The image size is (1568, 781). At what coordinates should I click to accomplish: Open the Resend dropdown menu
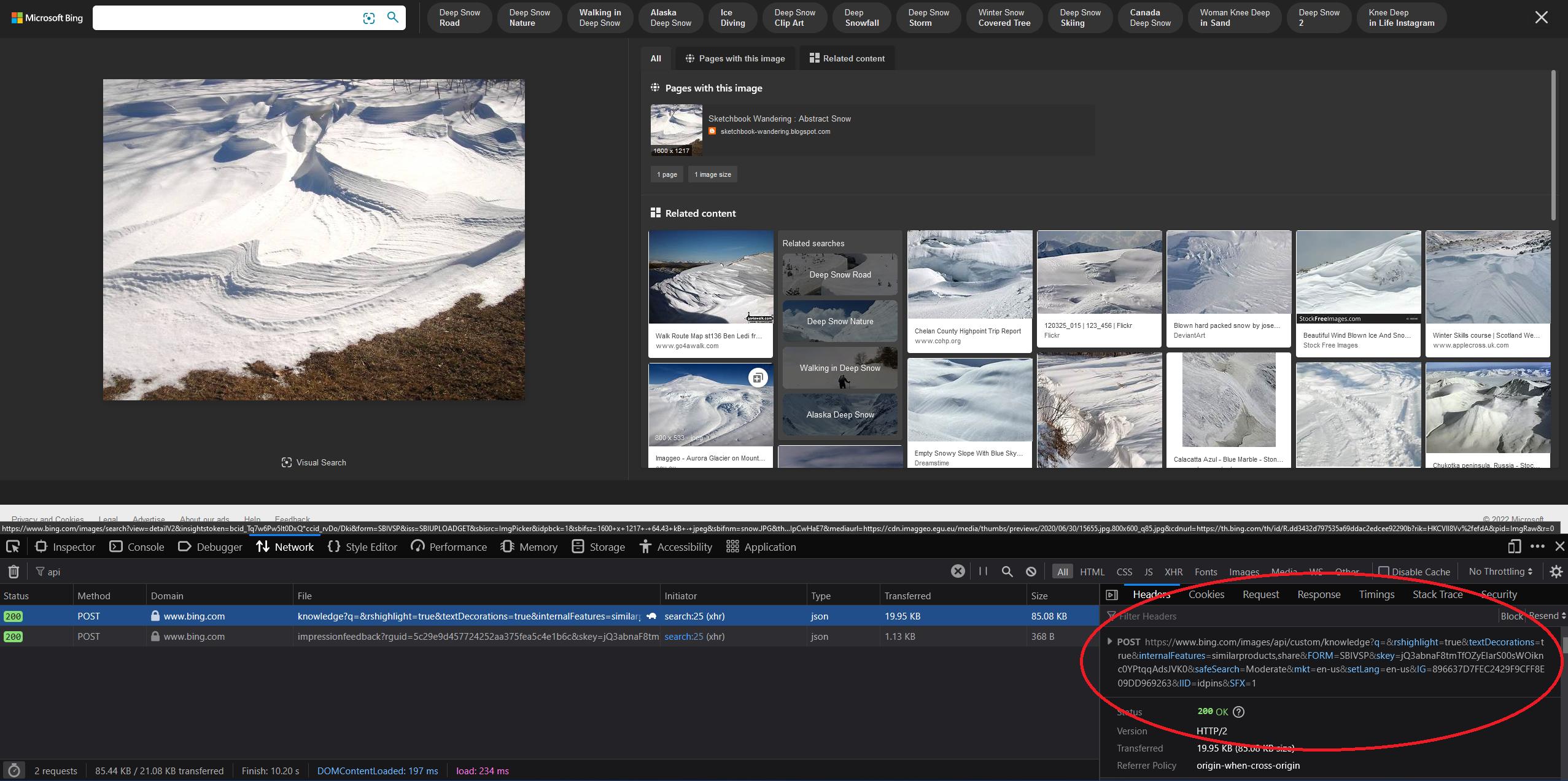click(1547, 616)
